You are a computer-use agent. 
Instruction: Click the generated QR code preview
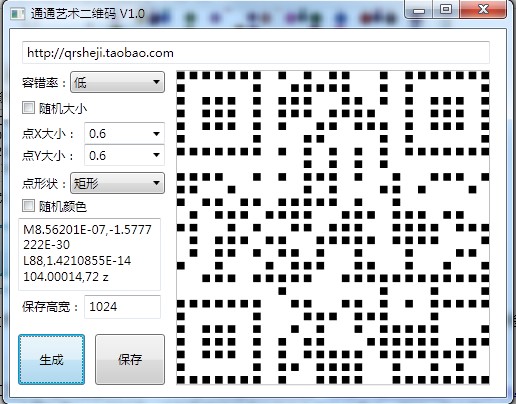click(333, 228)
